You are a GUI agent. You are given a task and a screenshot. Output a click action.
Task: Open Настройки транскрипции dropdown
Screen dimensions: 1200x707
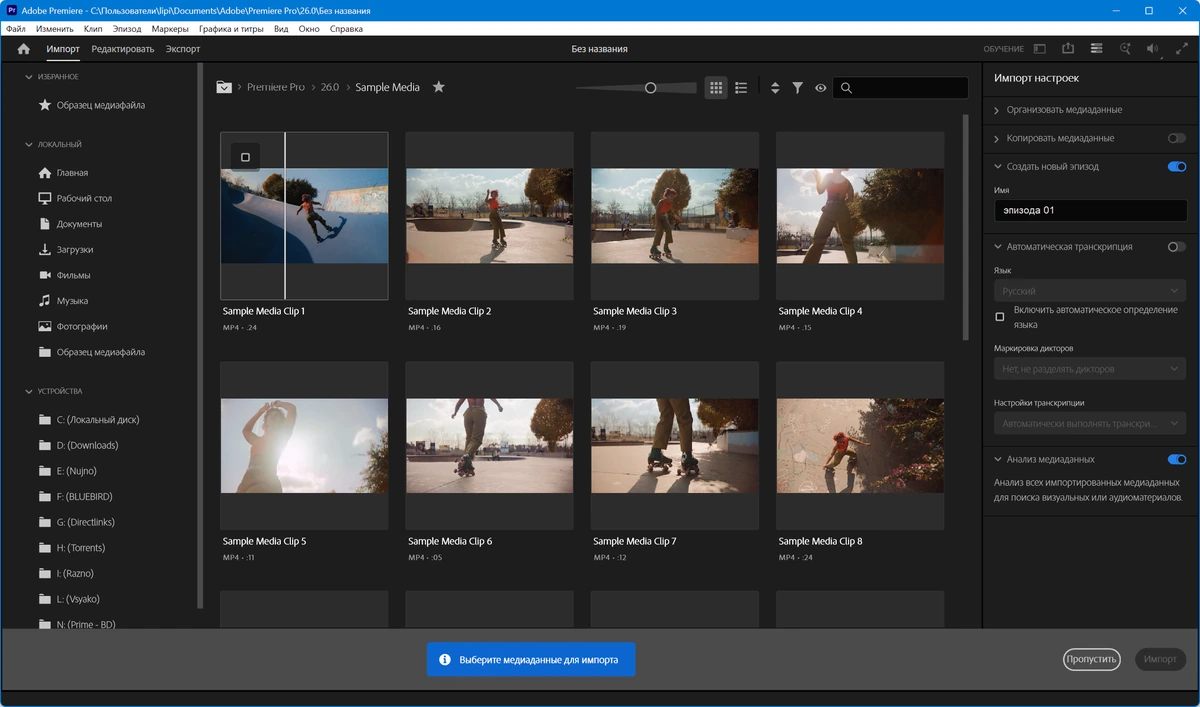point(1090,424)
